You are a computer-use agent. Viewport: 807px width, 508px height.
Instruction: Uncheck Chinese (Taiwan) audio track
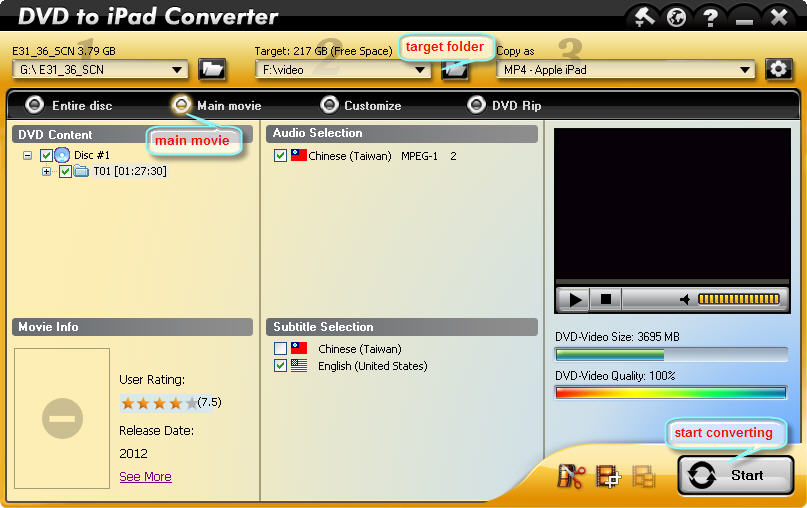(x=280, y=155)
